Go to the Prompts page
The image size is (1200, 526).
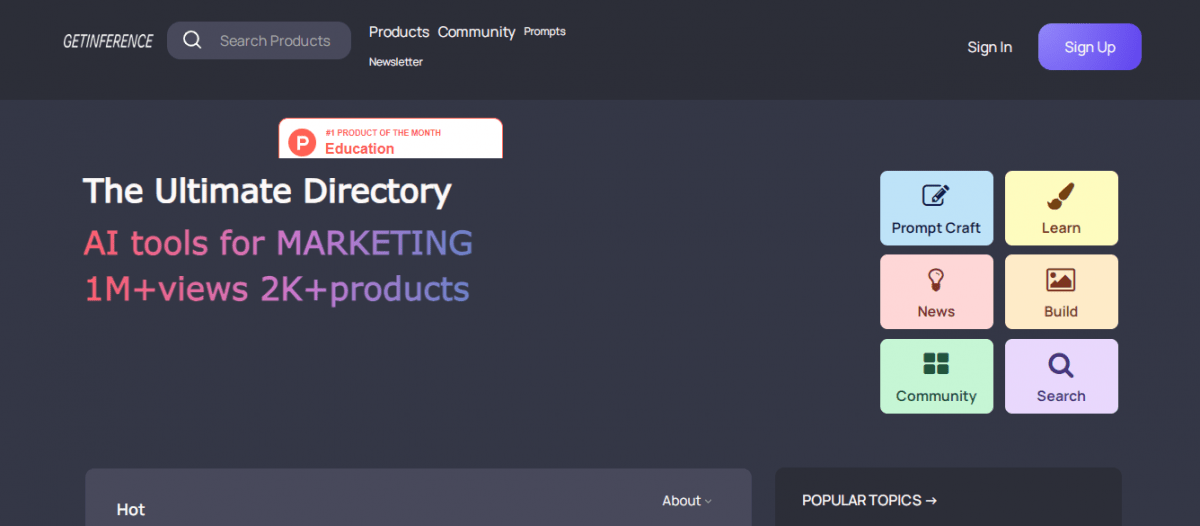point(545,32)
